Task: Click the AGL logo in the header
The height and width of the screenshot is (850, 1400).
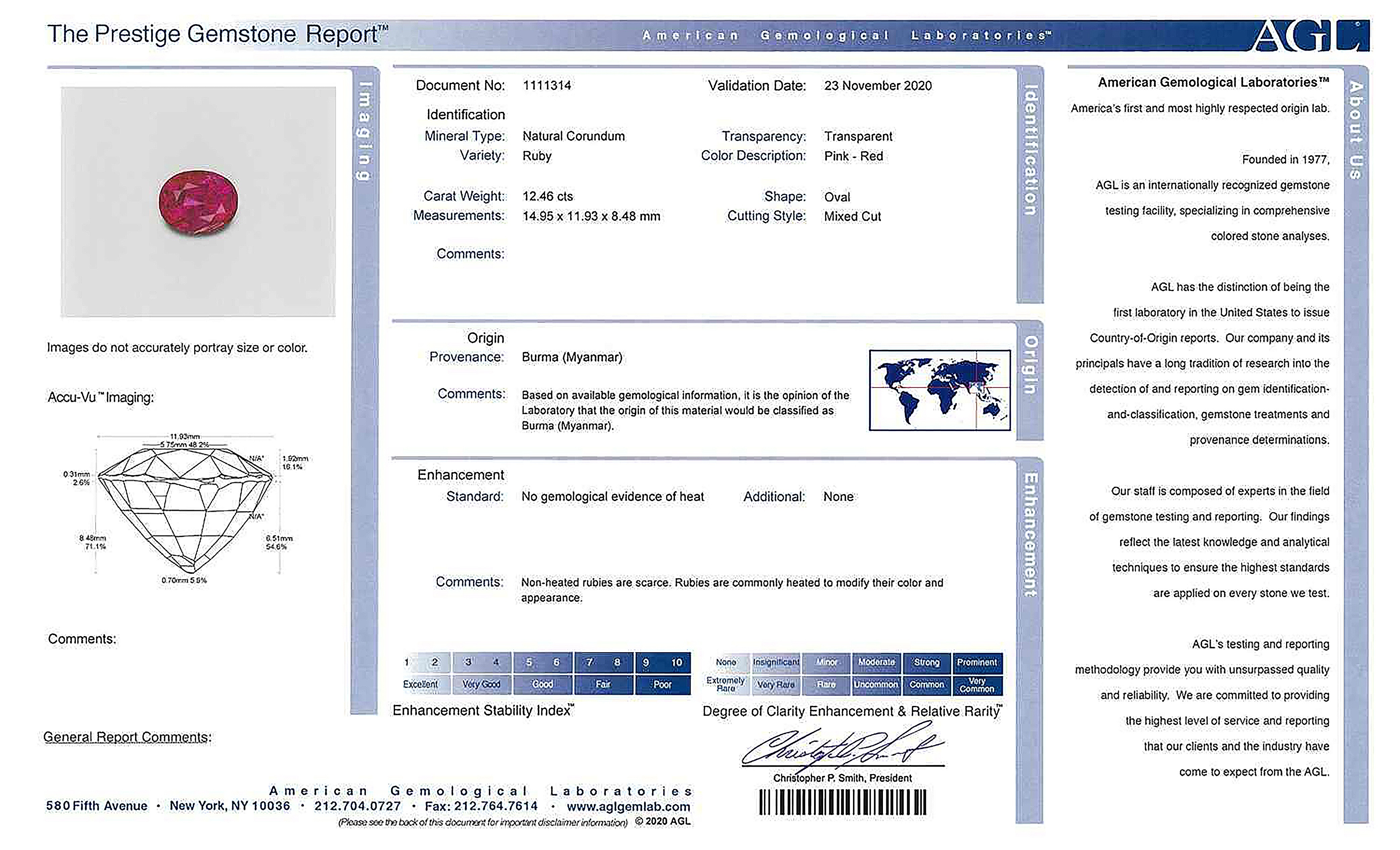Action: point(1310,36)
